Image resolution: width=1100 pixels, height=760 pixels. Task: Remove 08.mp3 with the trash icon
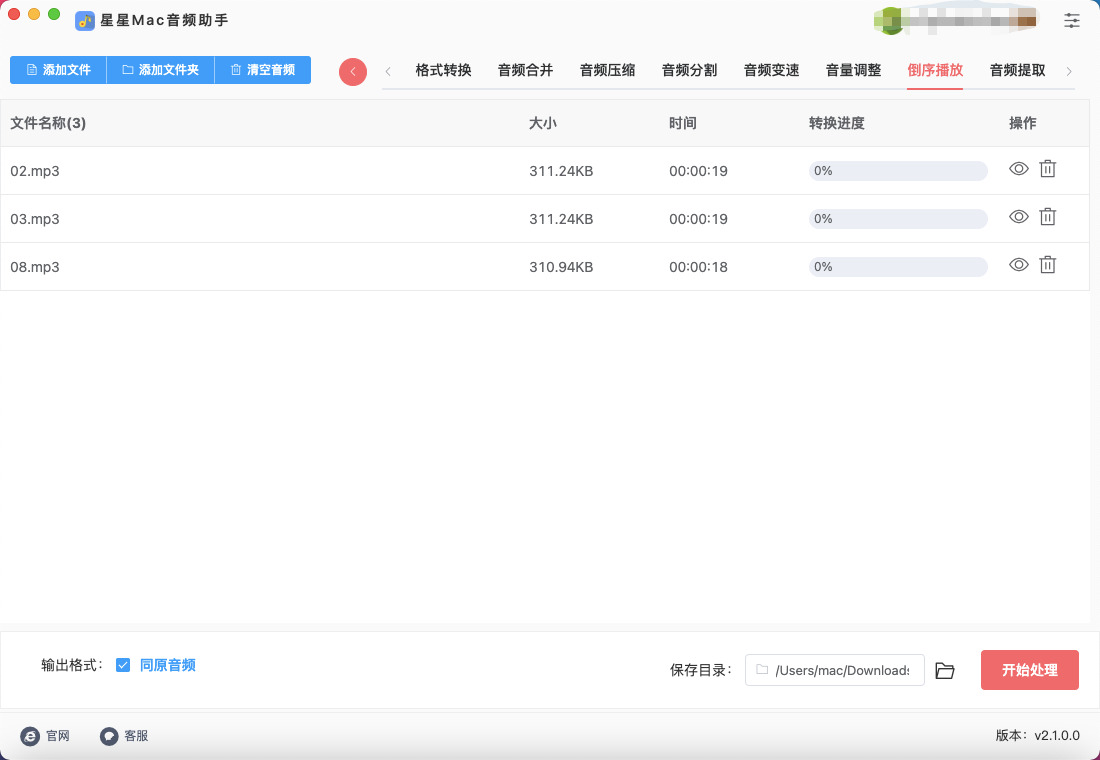[x=1047, y=265]
